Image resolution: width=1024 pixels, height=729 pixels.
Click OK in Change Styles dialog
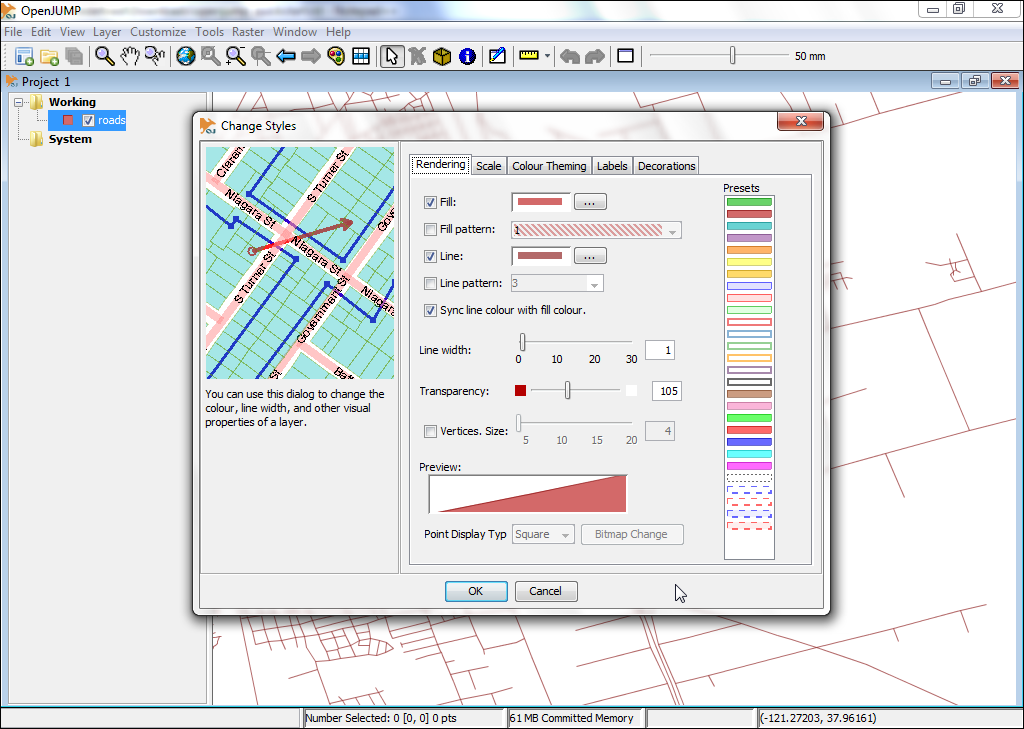coord(476,591)
